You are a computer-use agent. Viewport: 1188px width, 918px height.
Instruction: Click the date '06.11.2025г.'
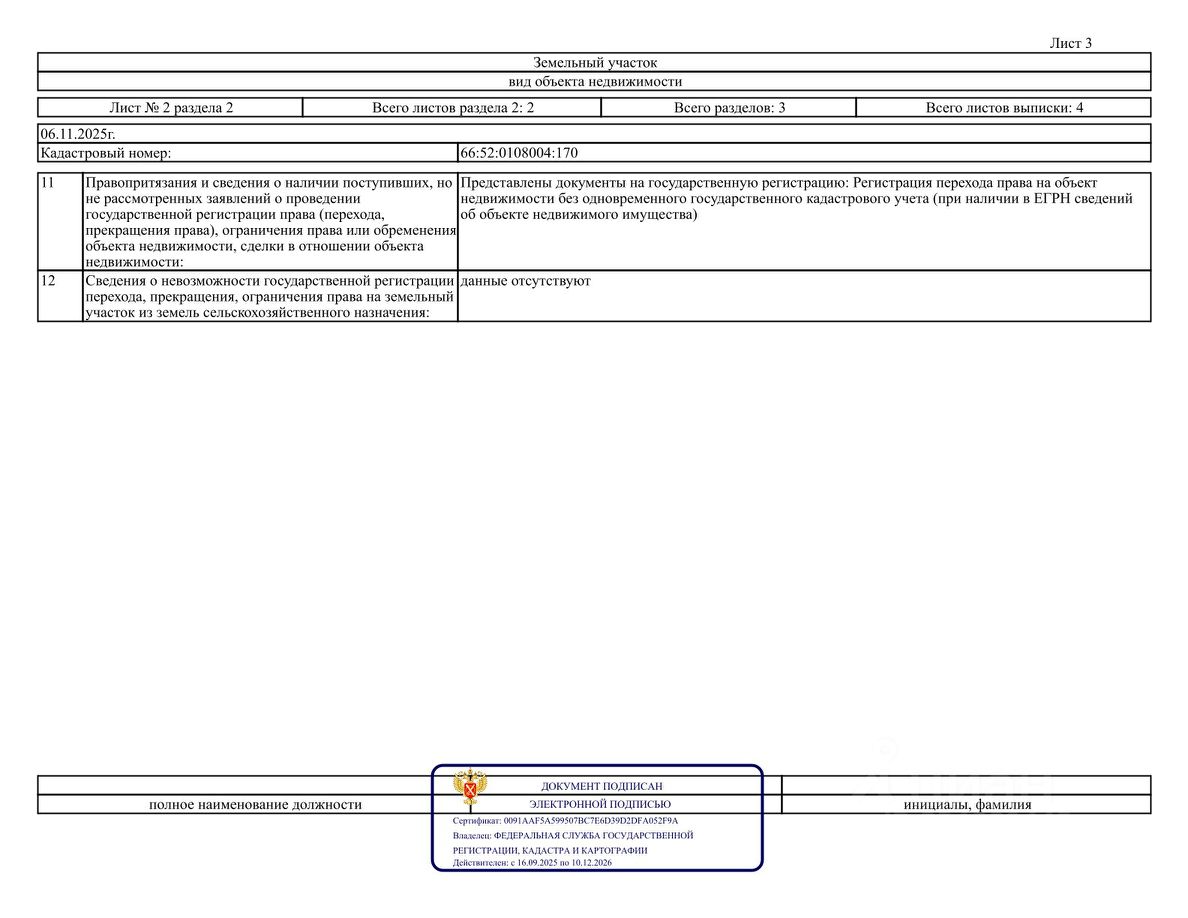pos(77,134)
